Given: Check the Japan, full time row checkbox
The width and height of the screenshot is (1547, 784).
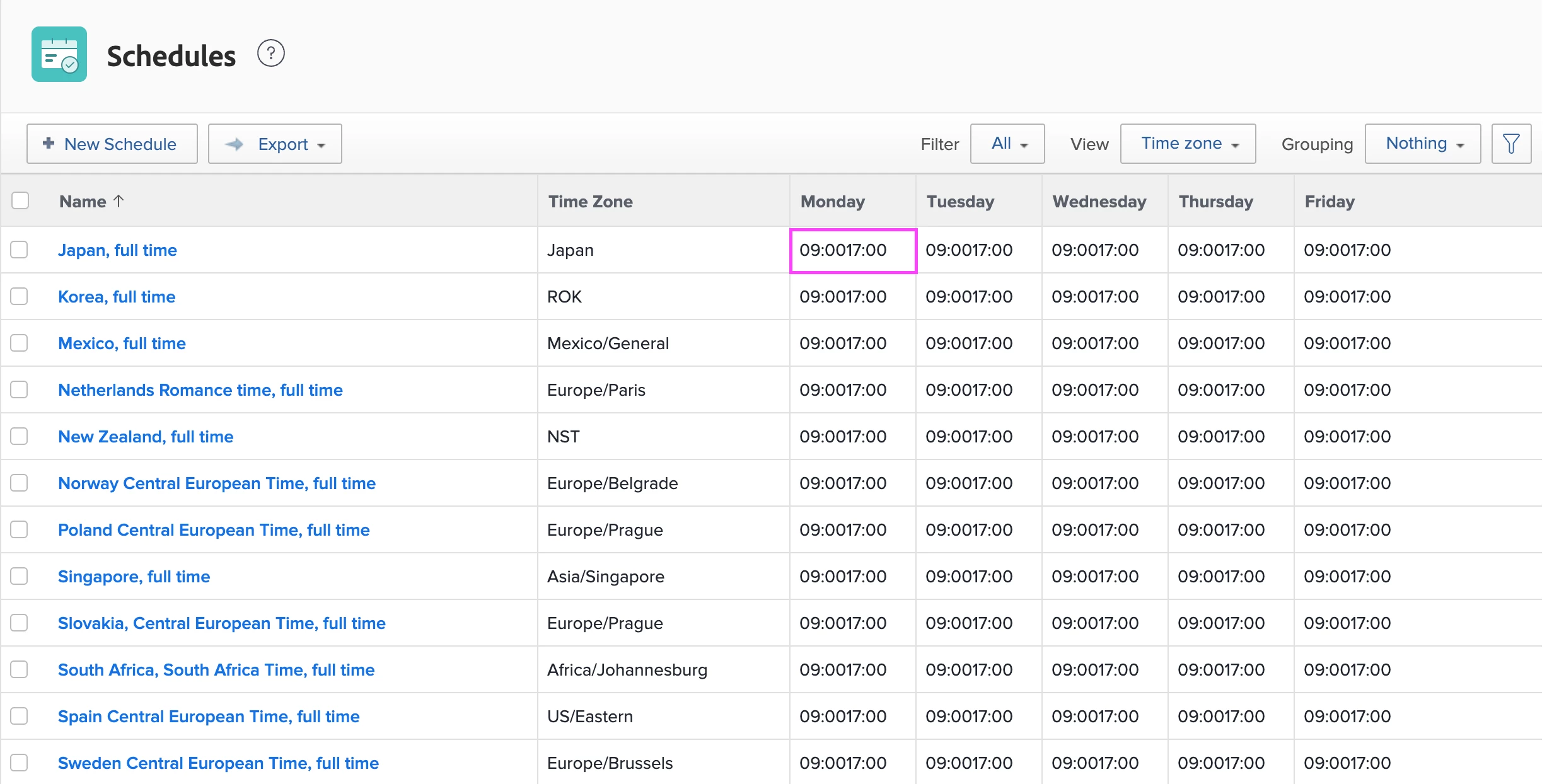Looking at the screenshot, I should (20, 250).
